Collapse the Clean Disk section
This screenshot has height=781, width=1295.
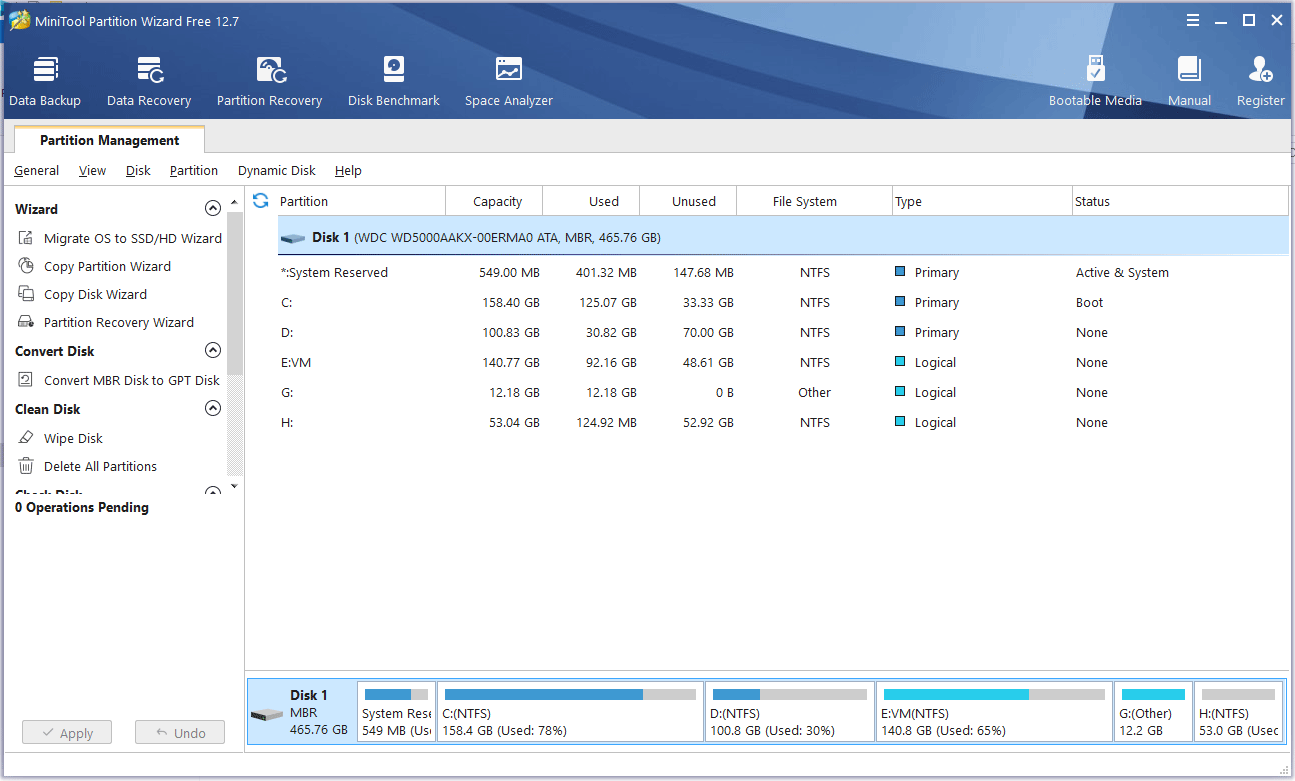click(x=212, y=409)
